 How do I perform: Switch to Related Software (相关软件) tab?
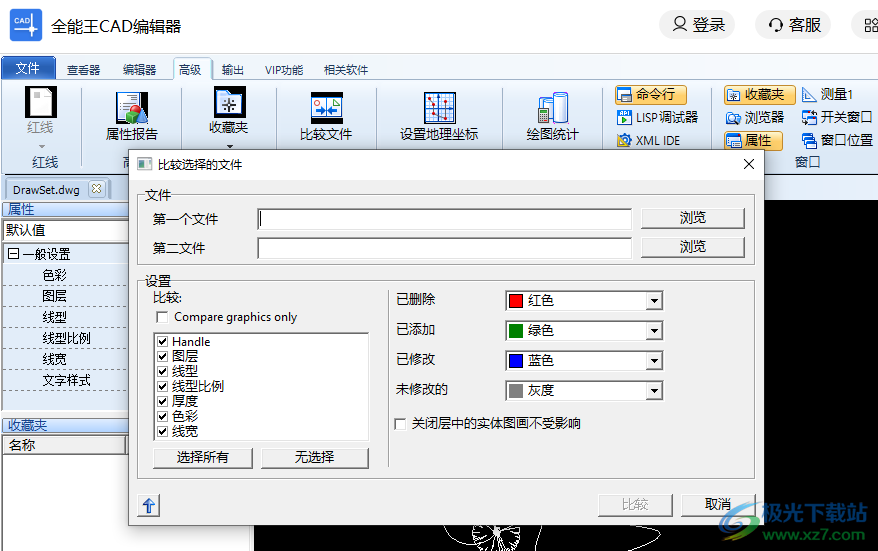[346, 69]
